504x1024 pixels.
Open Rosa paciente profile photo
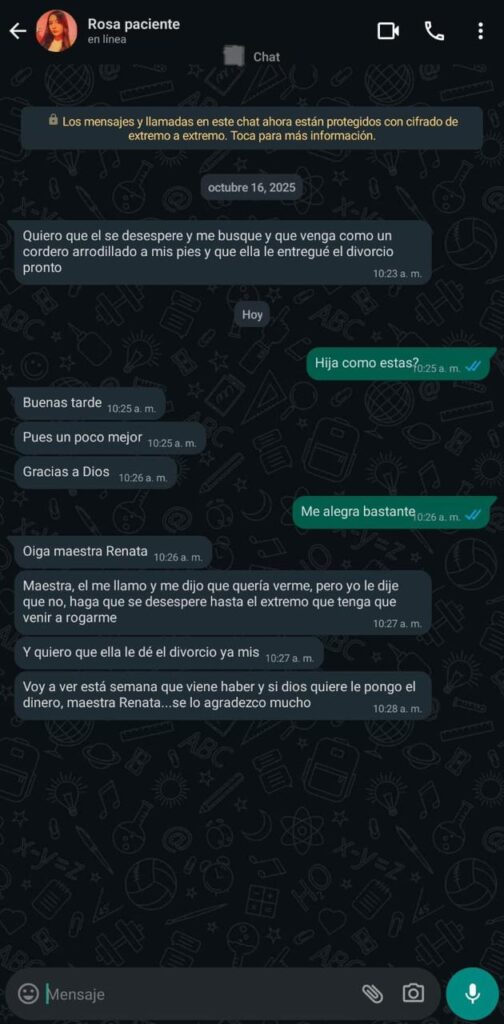(x=56, y=31)
